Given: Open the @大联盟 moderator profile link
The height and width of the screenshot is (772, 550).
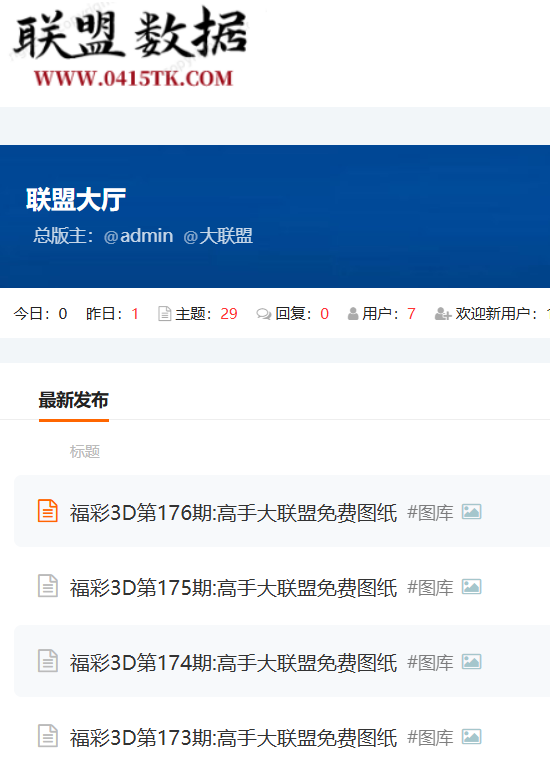Looking at the screenshot, I should [218, 236].
